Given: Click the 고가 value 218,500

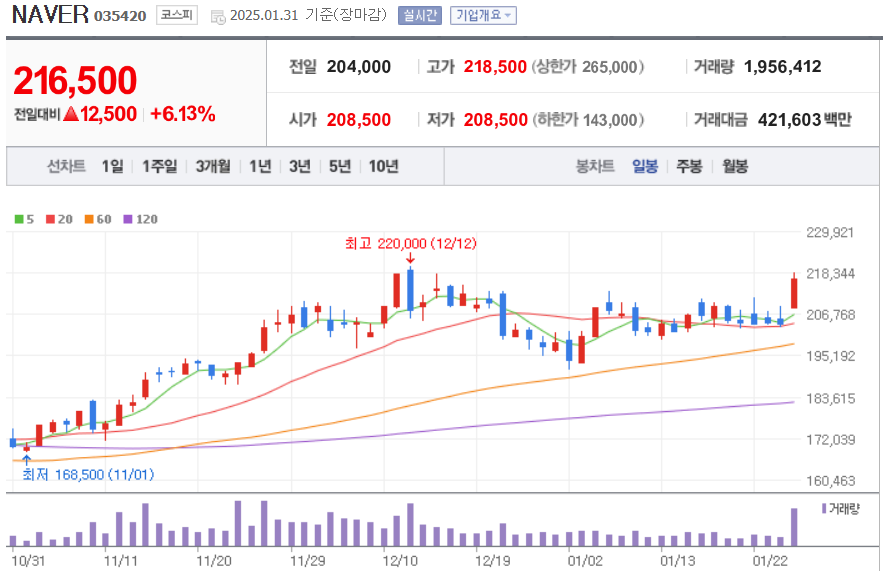Looking at the screenshot, I should click(x=495, y=67).
